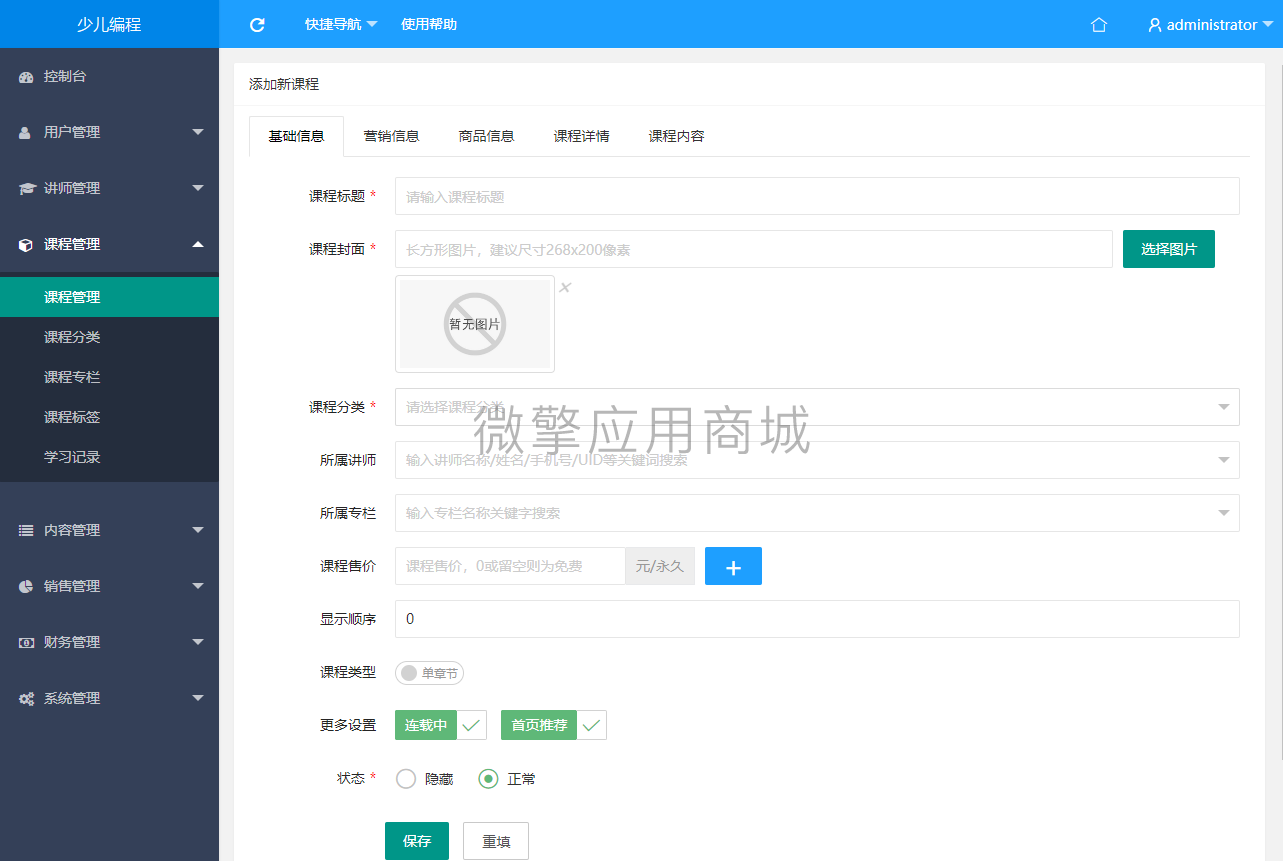This screenshot has width=1283, height=861.
Task: Click the 销售管理 pie chart icon
Action: click(x=26, y=586)
